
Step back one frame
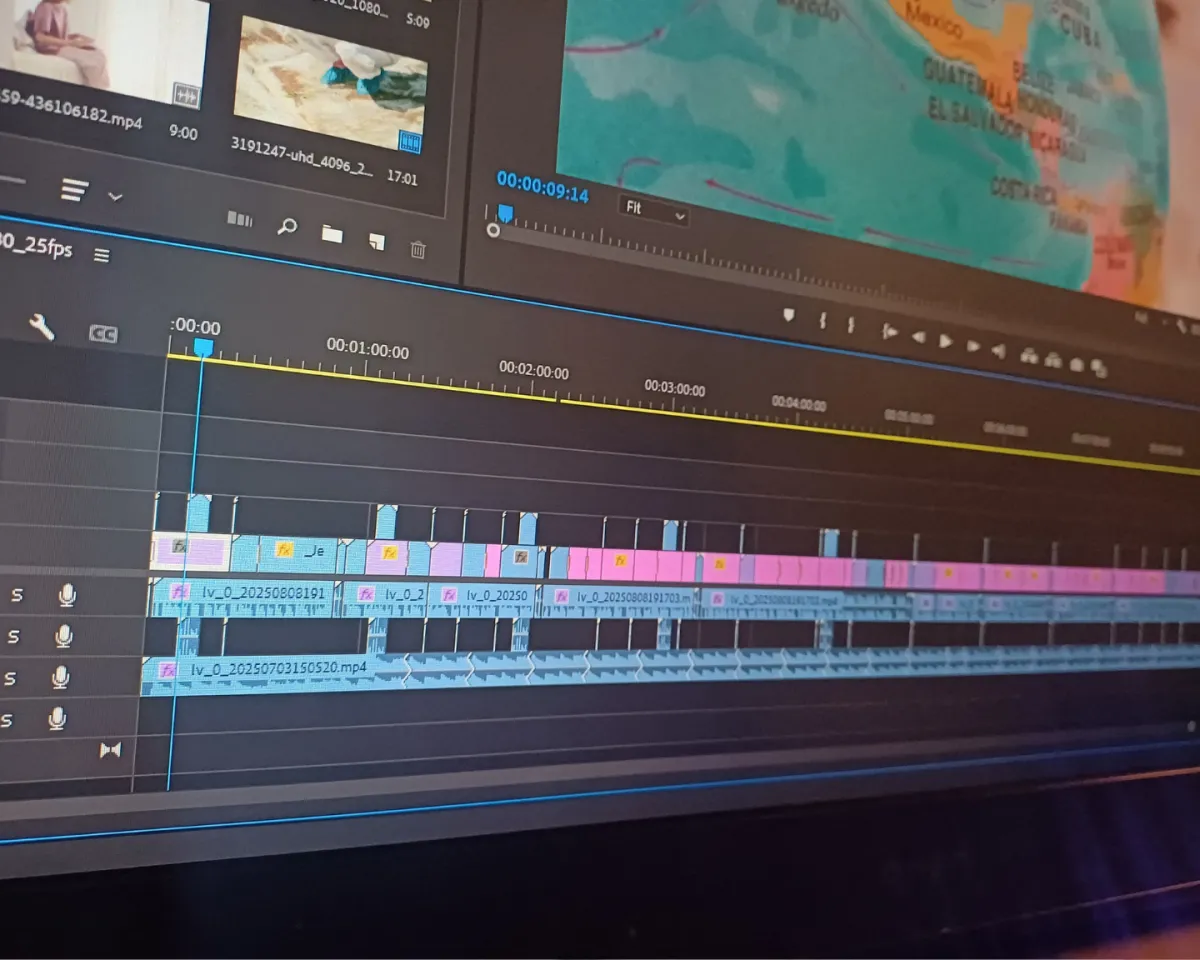click(x=918, y=336)
